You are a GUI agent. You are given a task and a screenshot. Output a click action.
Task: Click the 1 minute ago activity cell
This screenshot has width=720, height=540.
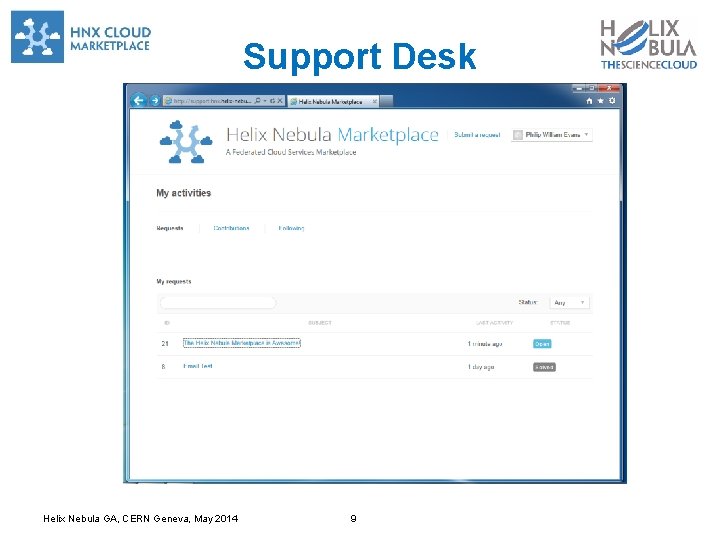(485, 344)
